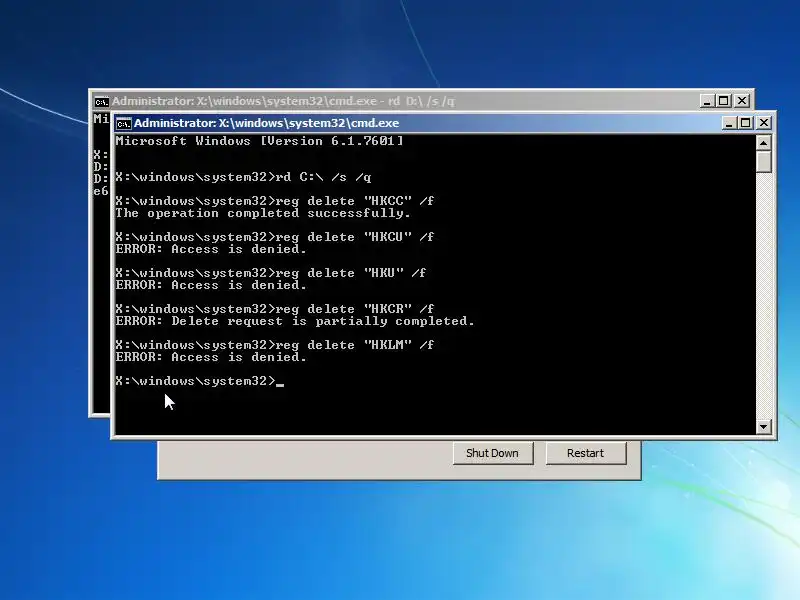Minimize the front cmd.exe window
The height and width of the screenshot is (600, 800).
tap(729, 123)
